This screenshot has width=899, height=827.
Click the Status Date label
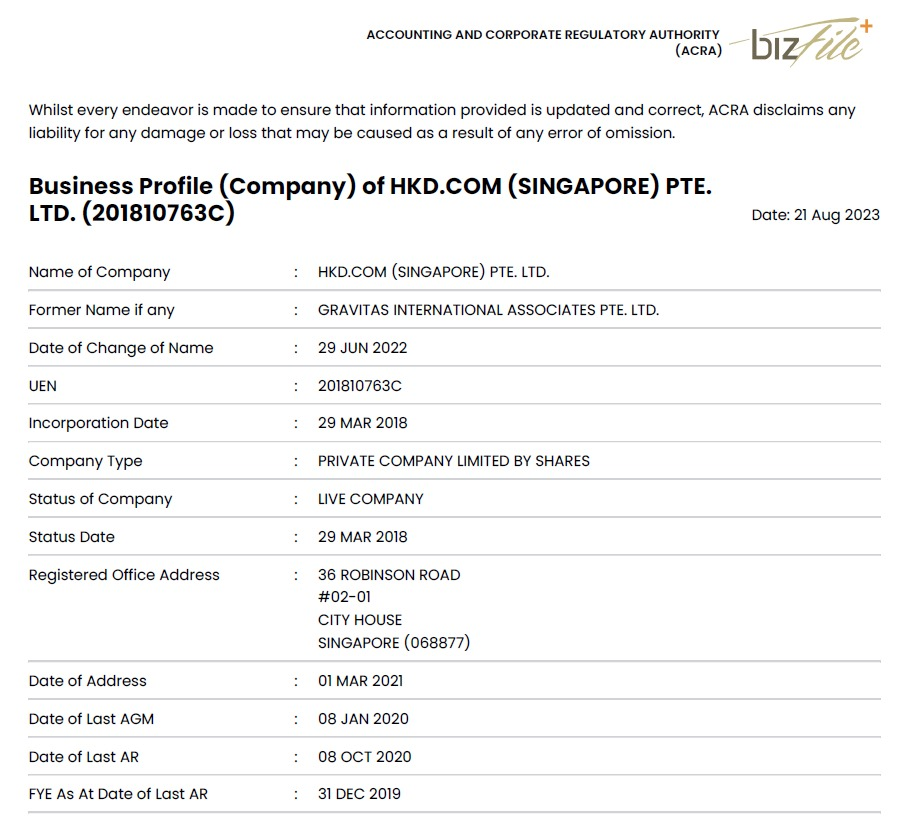pyautogui.click(x=71, y=537)
